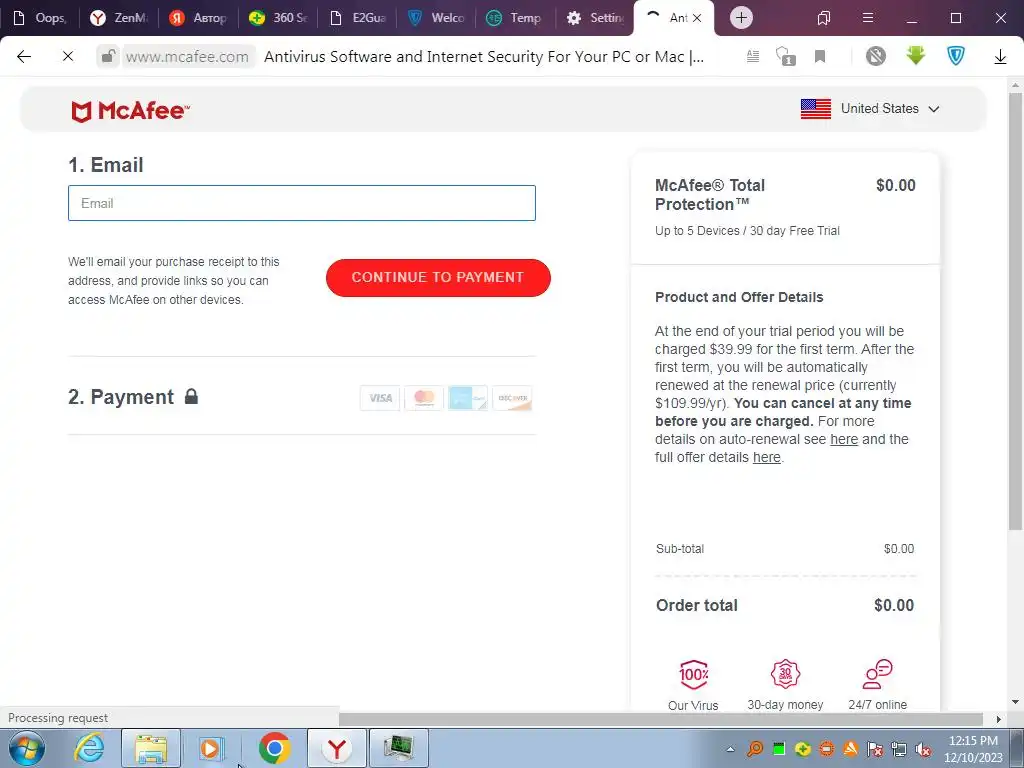Image resolution: width=1024 pixels, height=768 pixels.
Task: Click the 30-day money back badge icon
Action: 785,674
